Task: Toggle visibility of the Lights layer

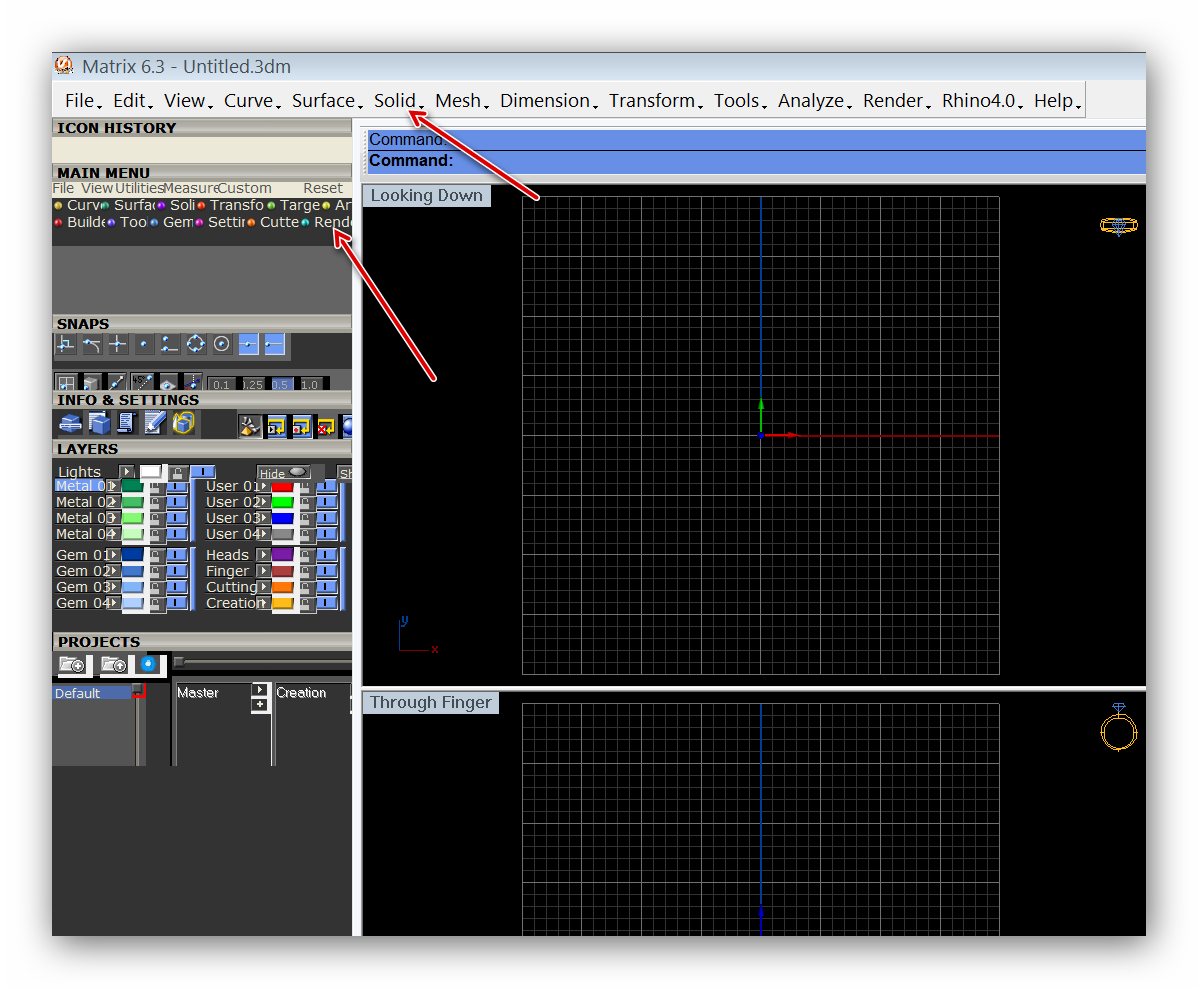Action: (202, 472)
